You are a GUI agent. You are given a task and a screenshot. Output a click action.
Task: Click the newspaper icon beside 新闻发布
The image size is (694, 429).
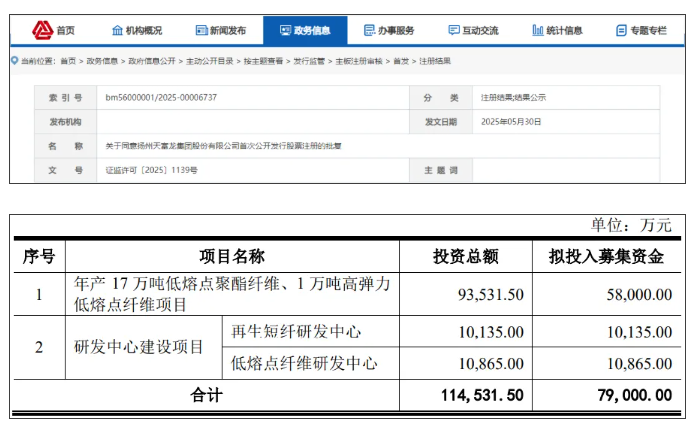pos(202,30)
